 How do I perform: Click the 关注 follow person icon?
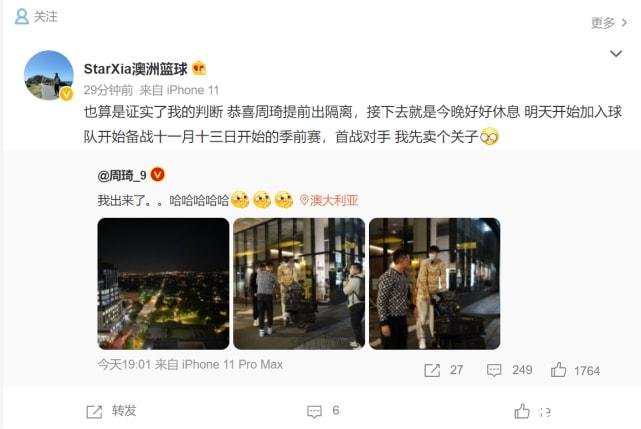pos(22,16)
